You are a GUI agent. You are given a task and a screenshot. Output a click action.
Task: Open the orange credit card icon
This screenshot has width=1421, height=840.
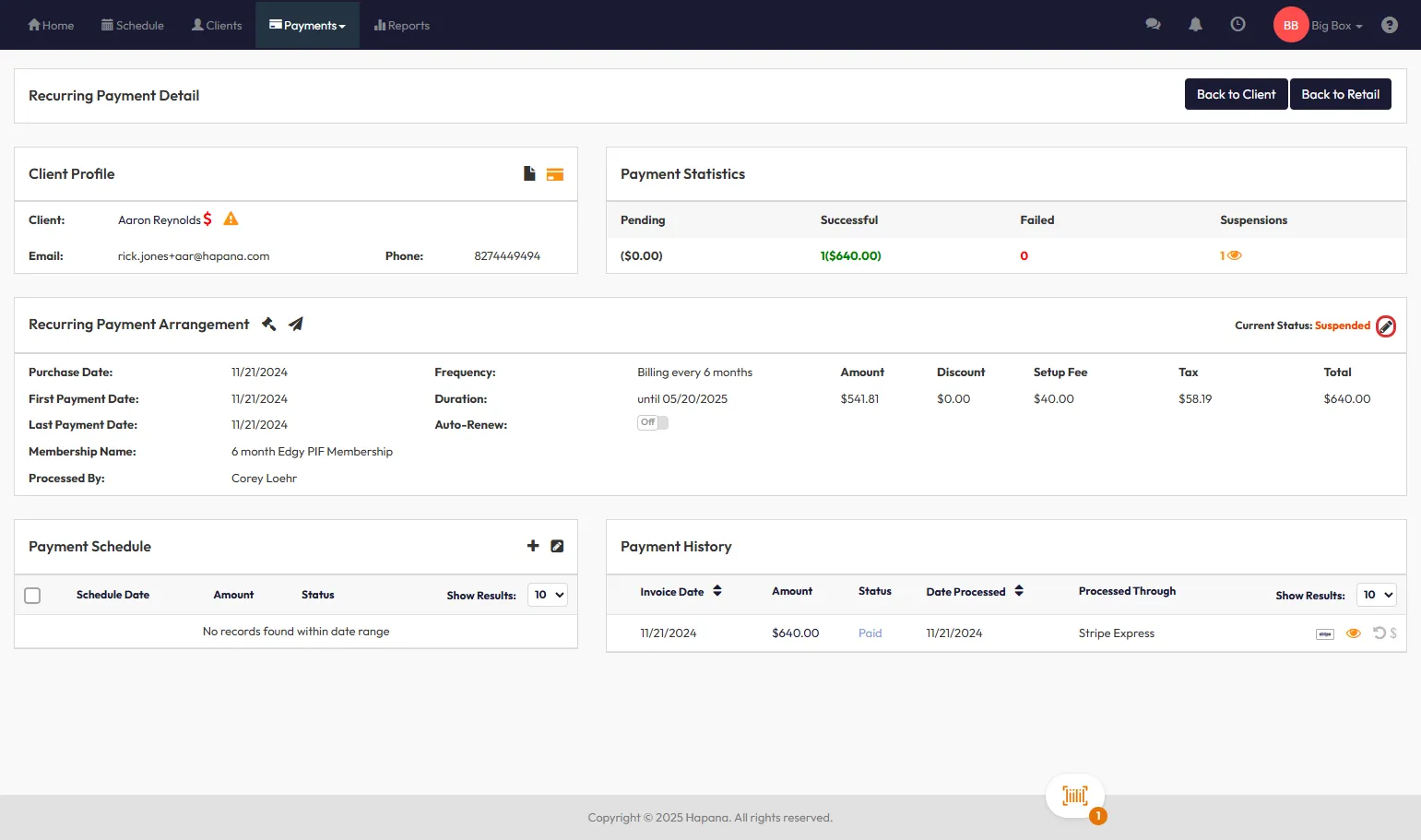click(x=554, y=174)
